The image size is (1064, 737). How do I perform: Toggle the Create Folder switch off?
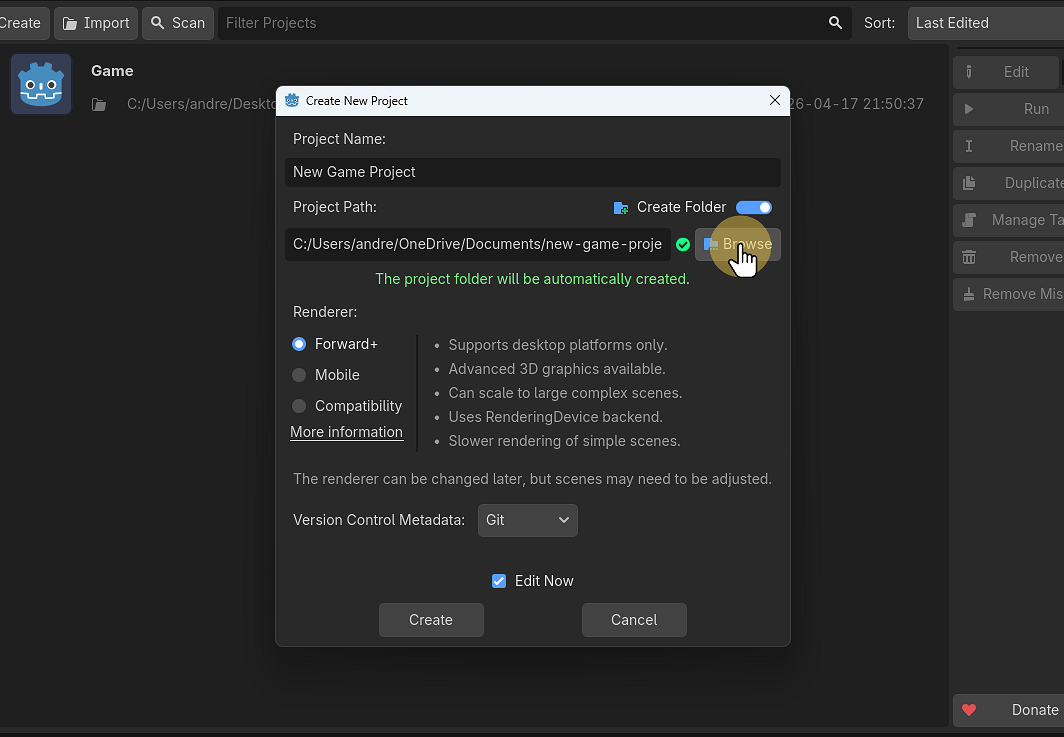point(754,207)
